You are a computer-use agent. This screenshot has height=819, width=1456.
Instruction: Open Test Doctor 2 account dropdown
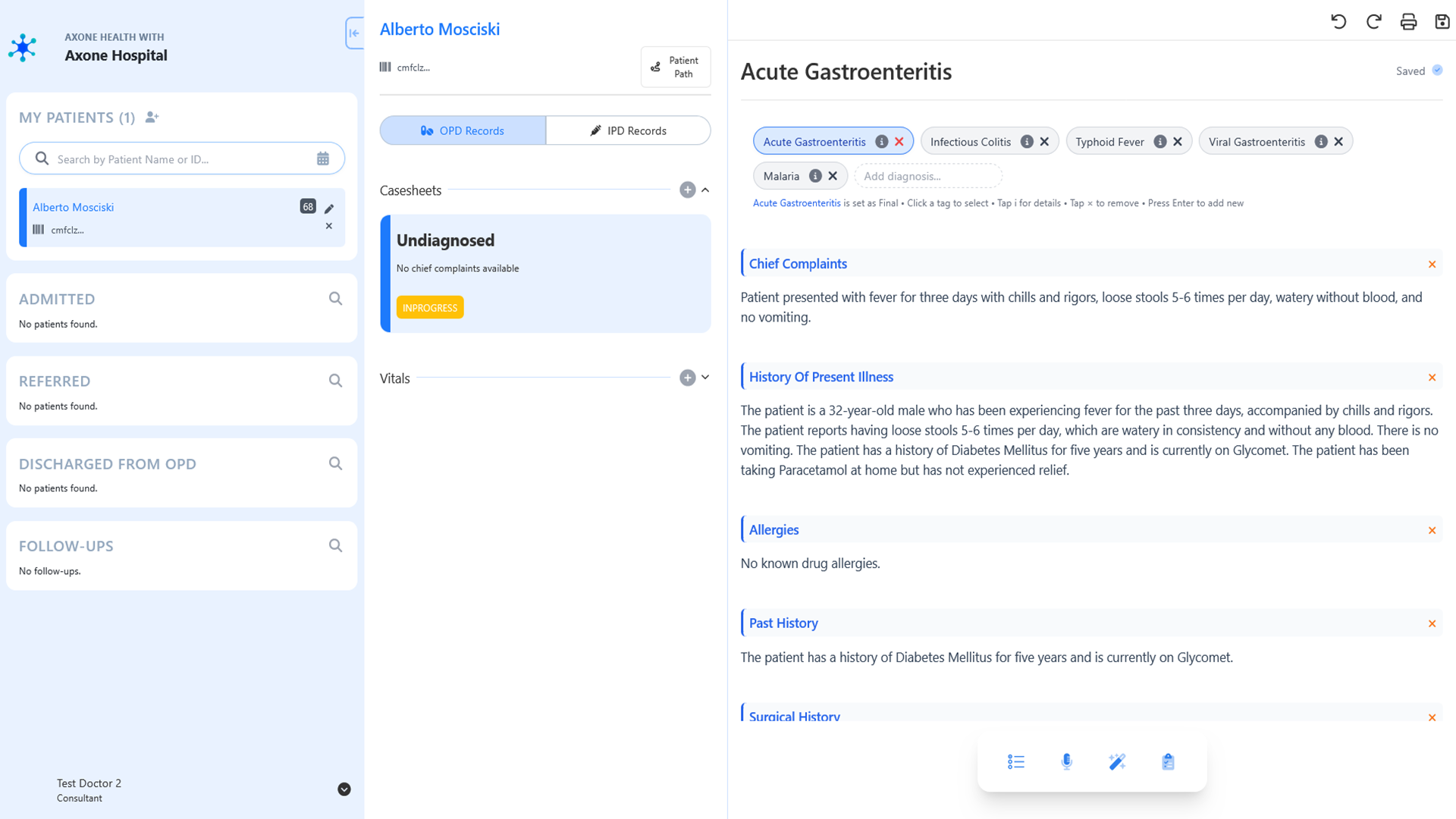pos(344,789)
